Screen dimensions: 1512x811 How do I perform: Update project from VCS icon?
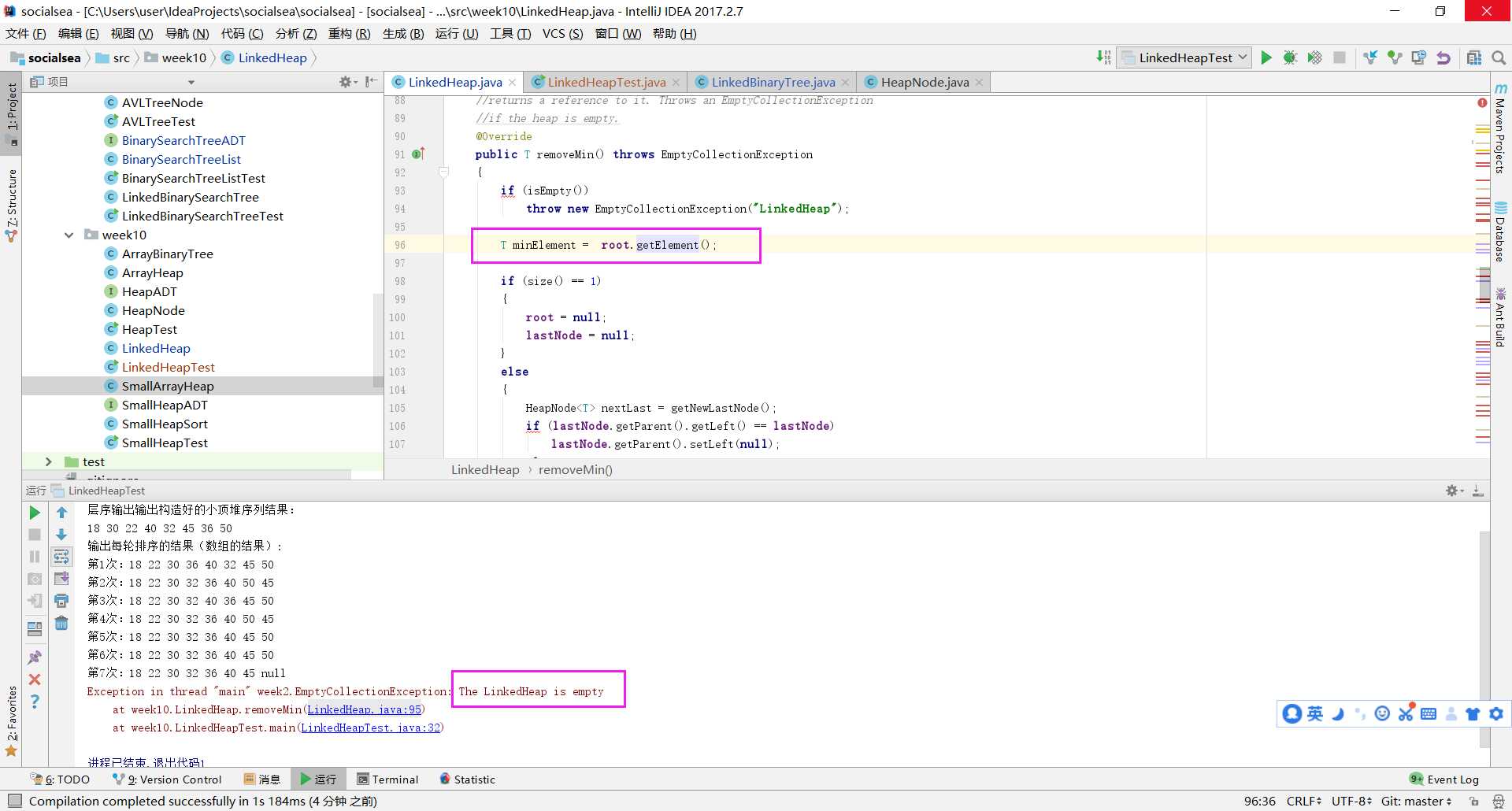tap(1370, 57)
